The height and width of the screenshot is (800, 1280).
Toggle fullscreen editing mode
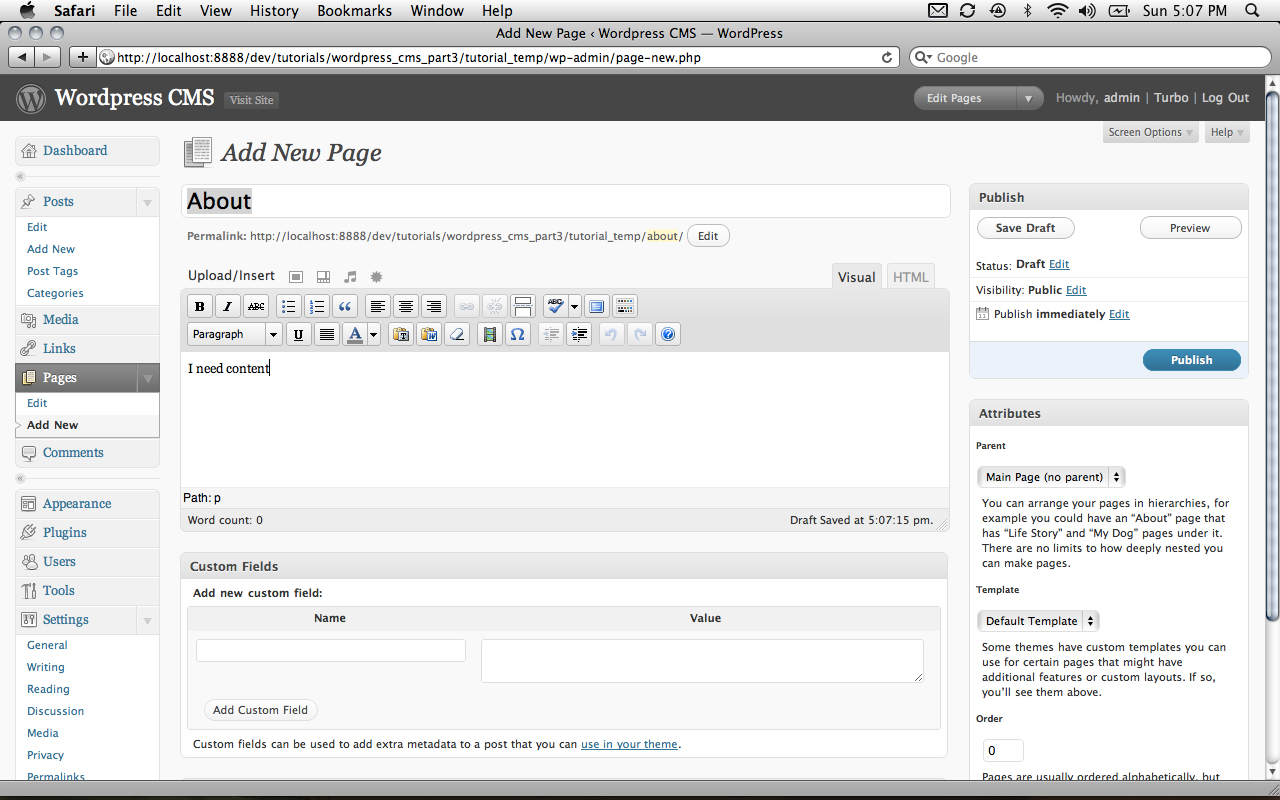click(x=597, y=306)
